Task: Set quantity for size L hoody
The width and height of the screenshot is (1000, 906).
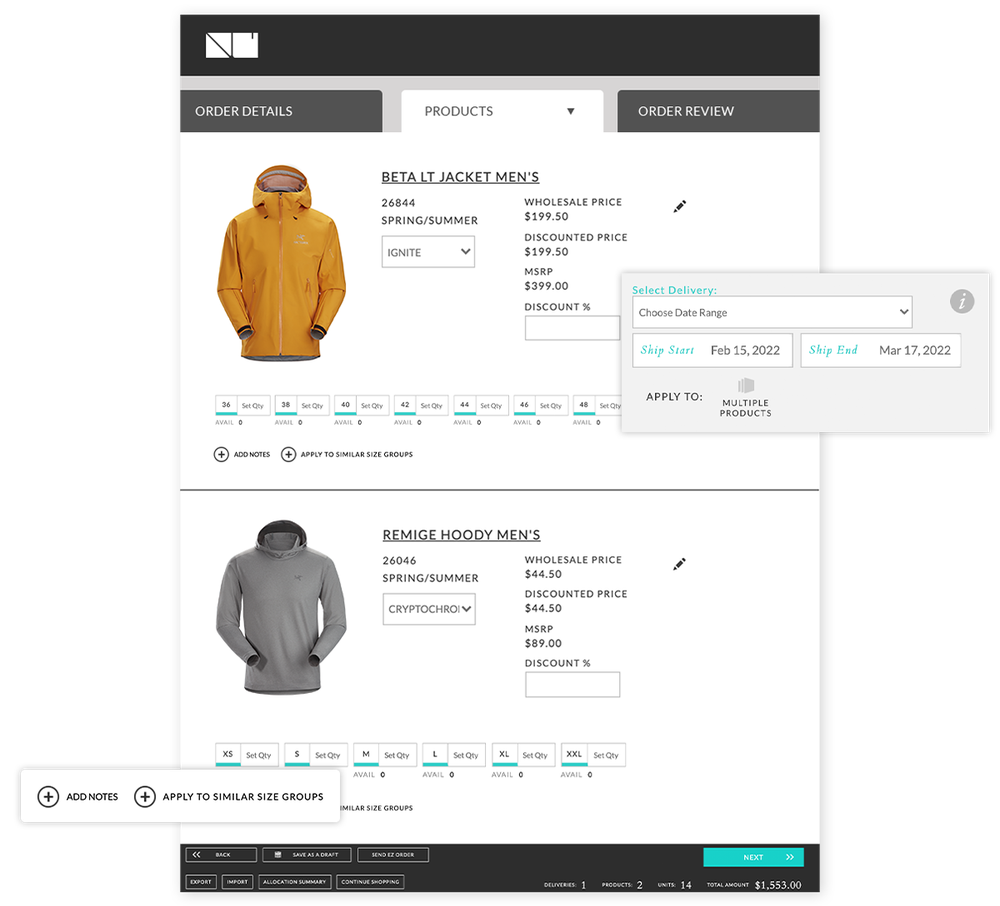Action: pos(466,755)
